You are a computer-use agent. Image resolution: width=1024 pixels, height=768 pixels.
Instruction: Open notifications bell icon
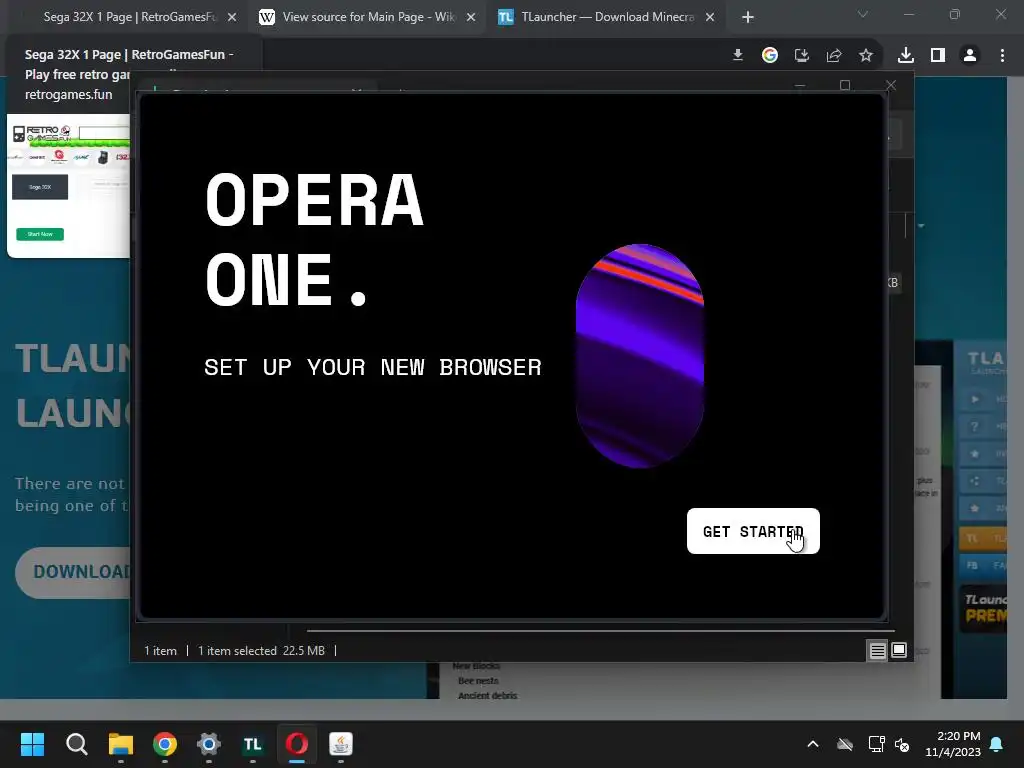click(997, 744)
